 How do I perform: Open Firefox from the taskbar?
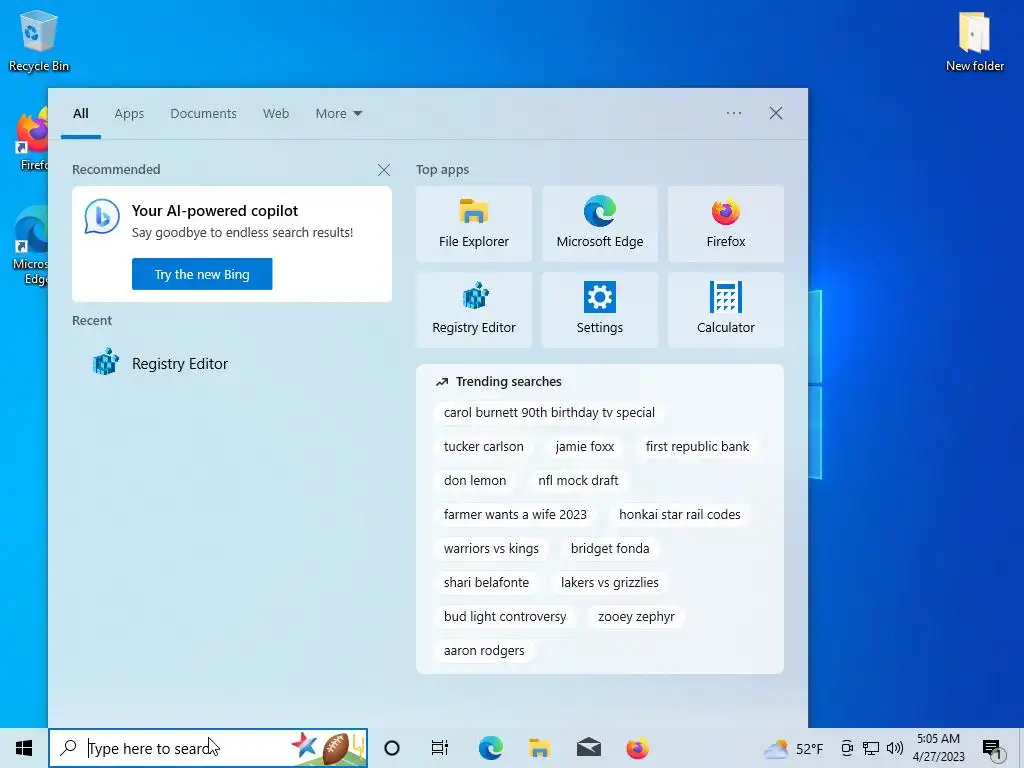pyautogui.click(x=637, y=748)
